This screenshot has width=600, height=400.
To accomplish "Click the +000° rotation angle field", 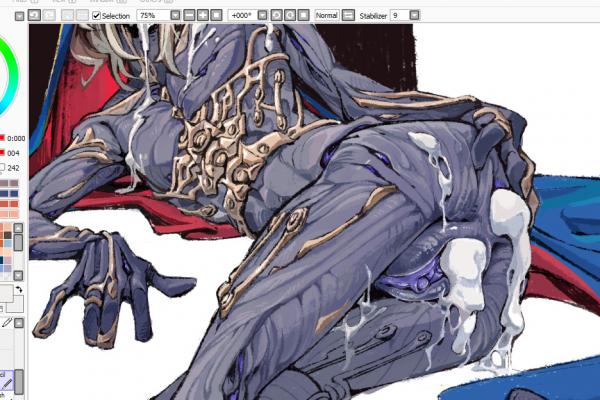I will click(243, 15).
